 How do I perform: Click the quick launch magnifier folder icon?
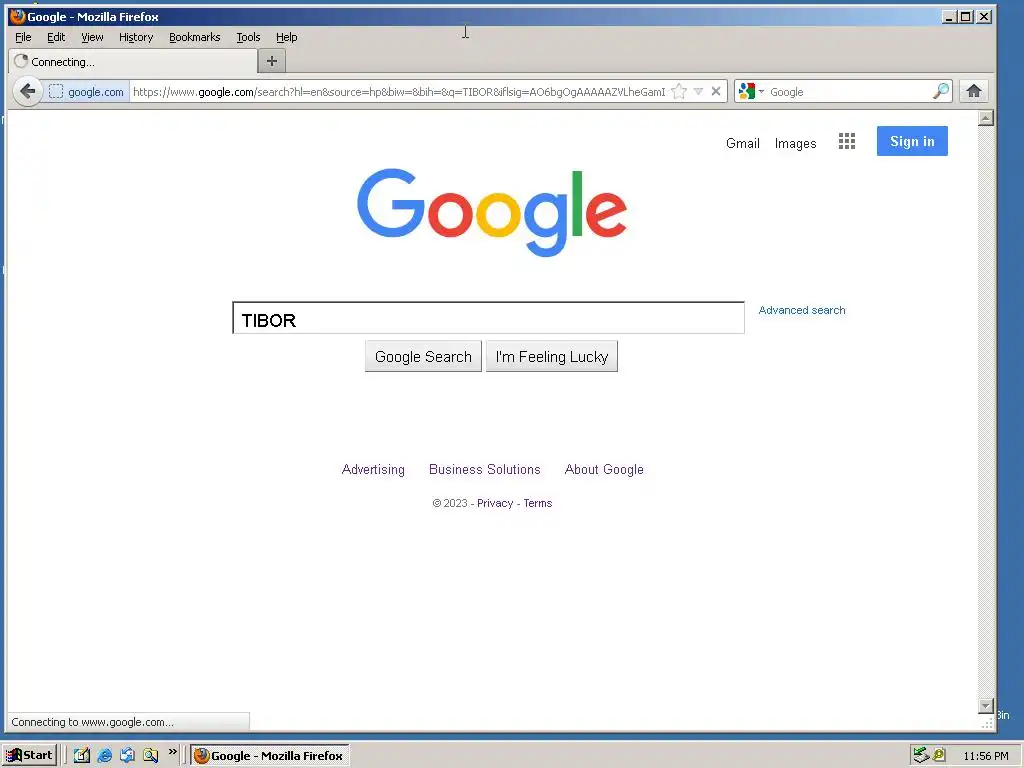pyautogui.click(x=150, y=756)
